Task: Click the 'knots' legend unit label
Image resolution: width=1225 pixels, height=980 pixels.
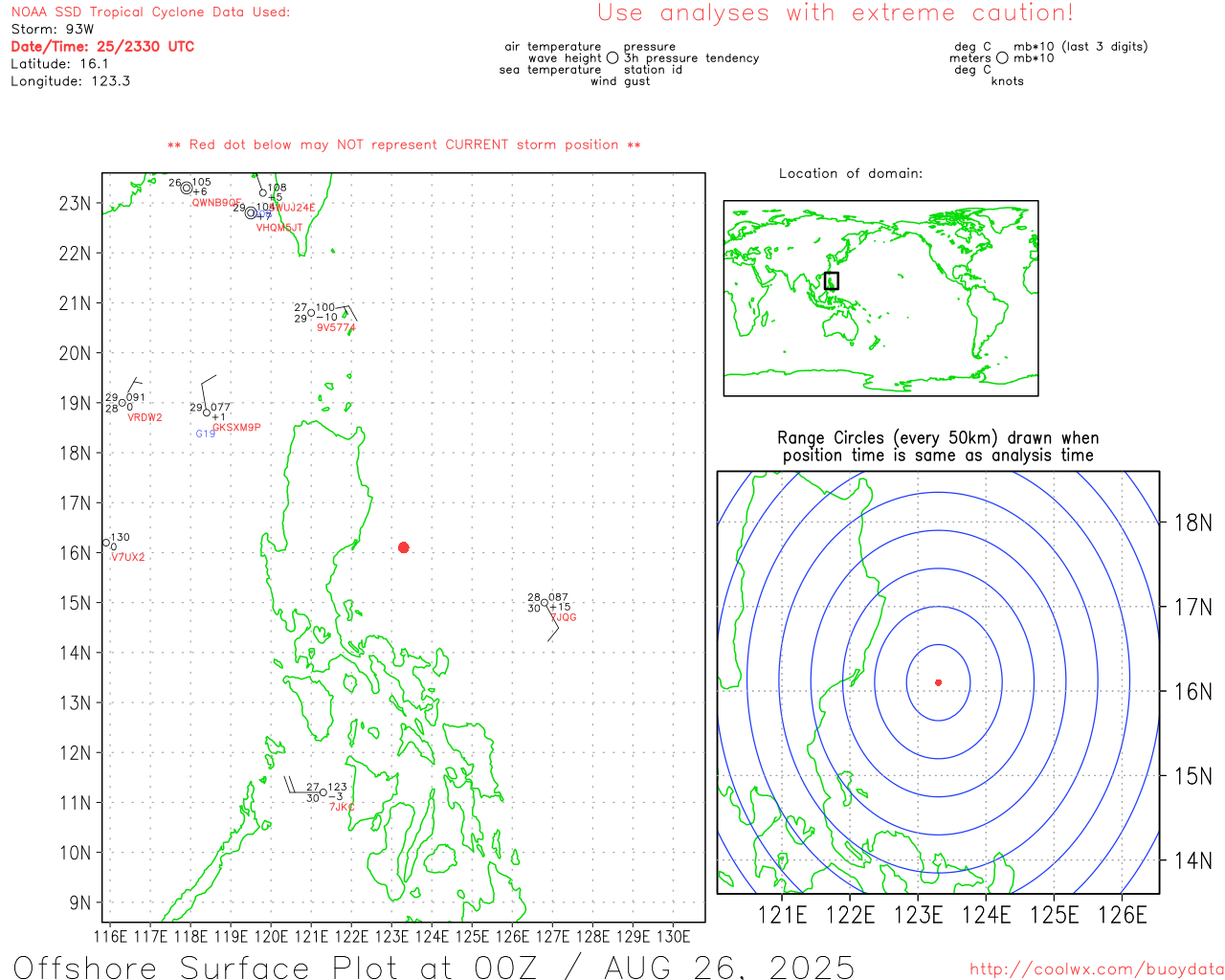Action: click(x=1008, y=81)
